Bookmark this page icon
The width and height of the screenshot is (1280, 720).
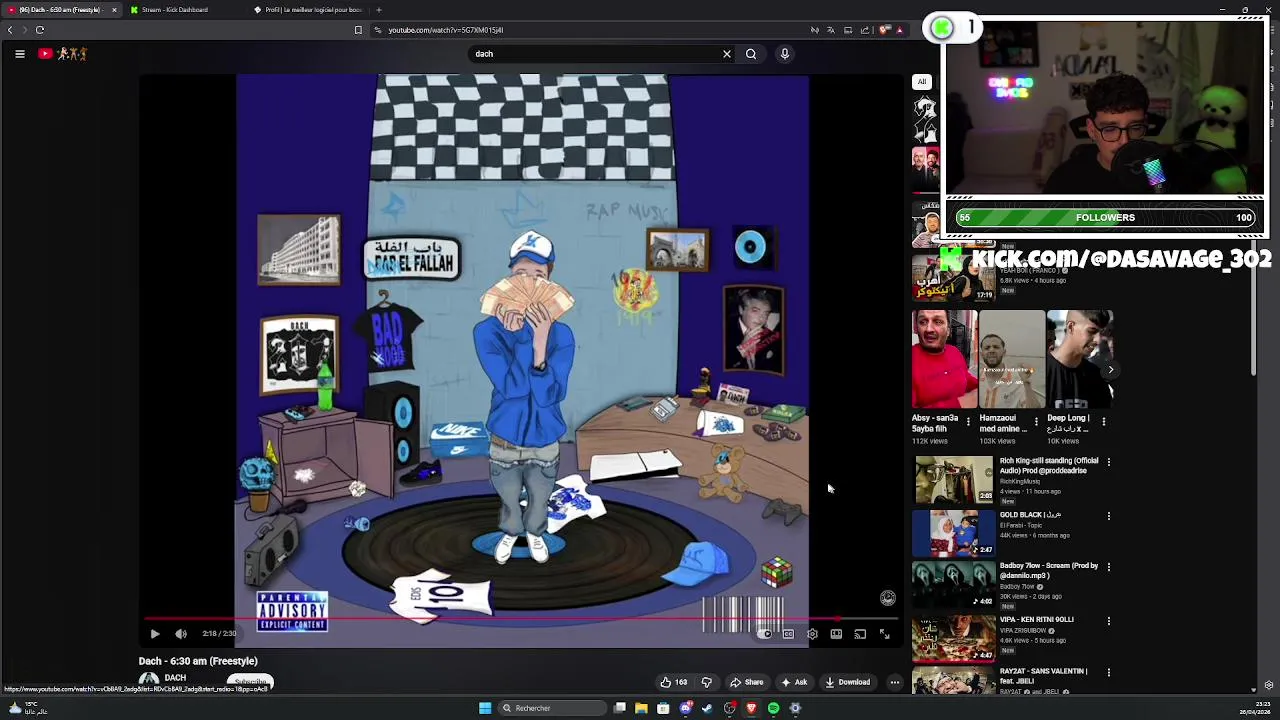point(358,30)
